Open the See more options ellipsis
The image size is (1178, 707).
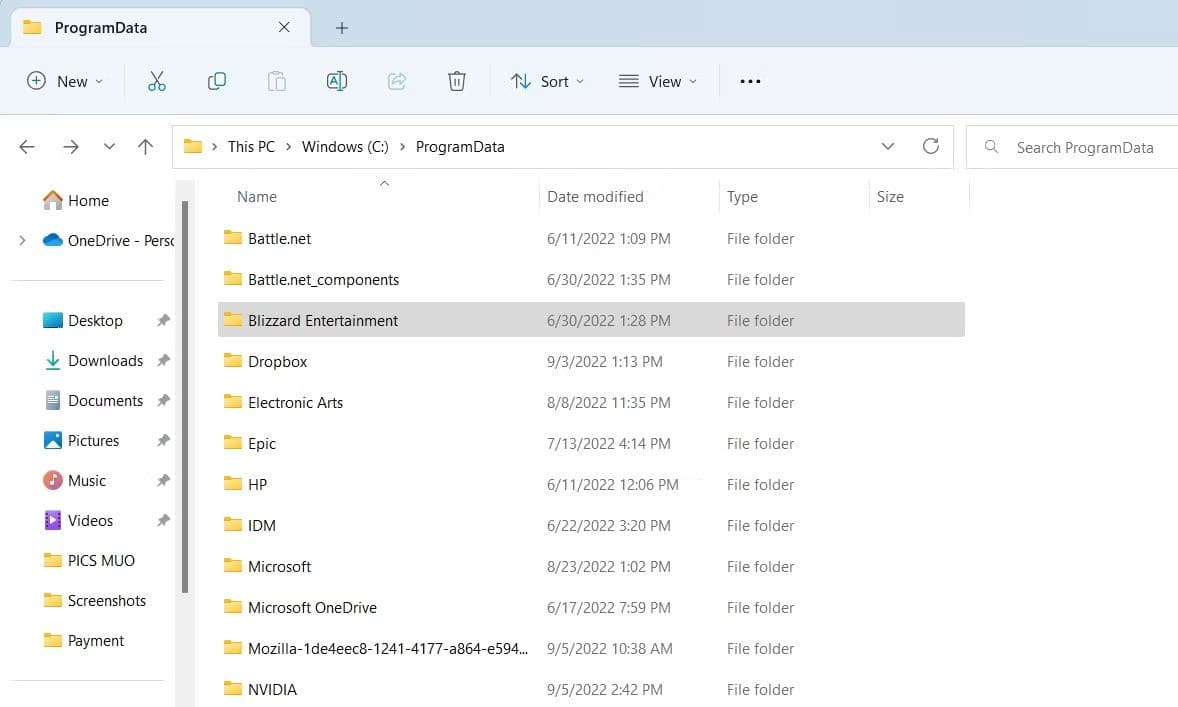click(x=750, y=81)
